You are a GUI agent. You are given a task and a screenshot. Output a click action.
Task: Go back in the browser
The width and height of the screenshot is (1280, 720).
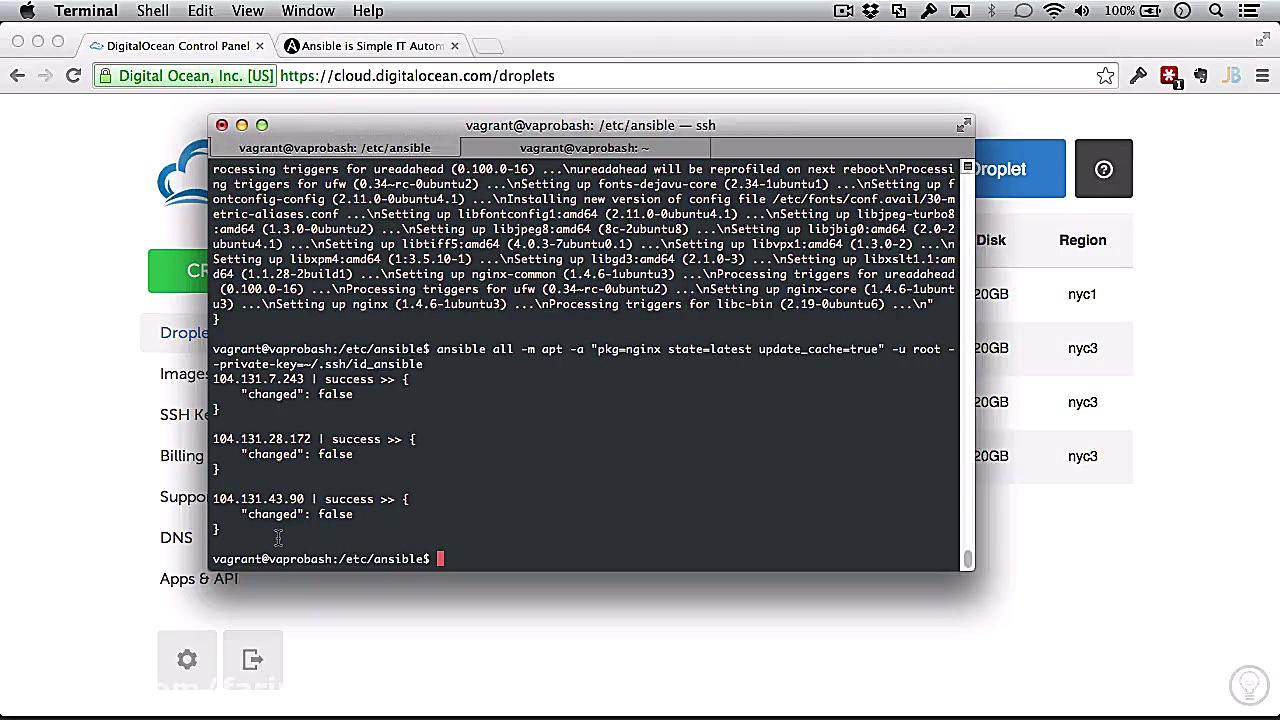pos(17,76)
